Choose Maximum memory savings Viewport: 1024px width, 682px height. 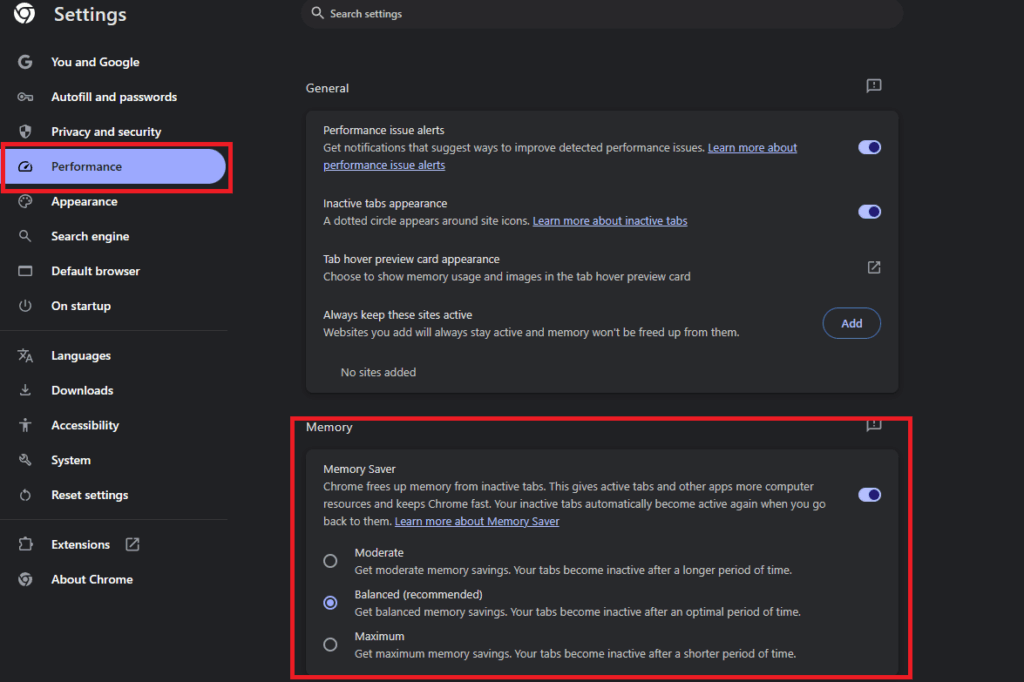330,644
